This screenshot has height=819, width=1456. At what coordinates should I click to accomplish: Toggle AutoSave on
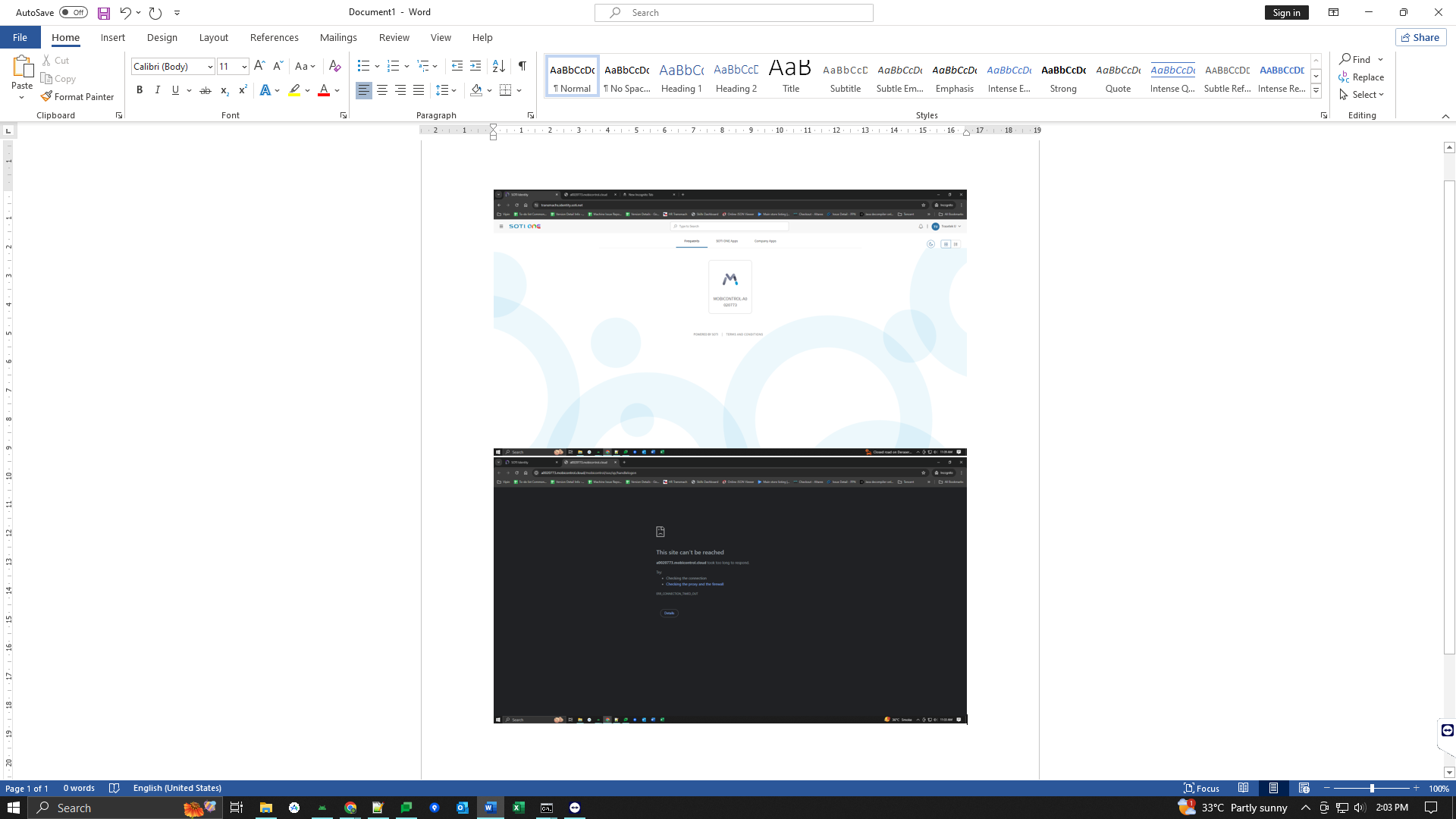pyautogui.click(x=73, y=12)
